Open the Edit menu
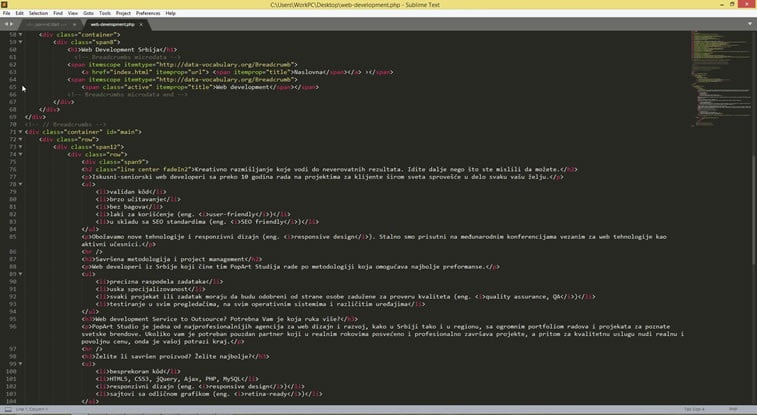The width and height of the screenshot is (757, 415). [x=19, y=13]
